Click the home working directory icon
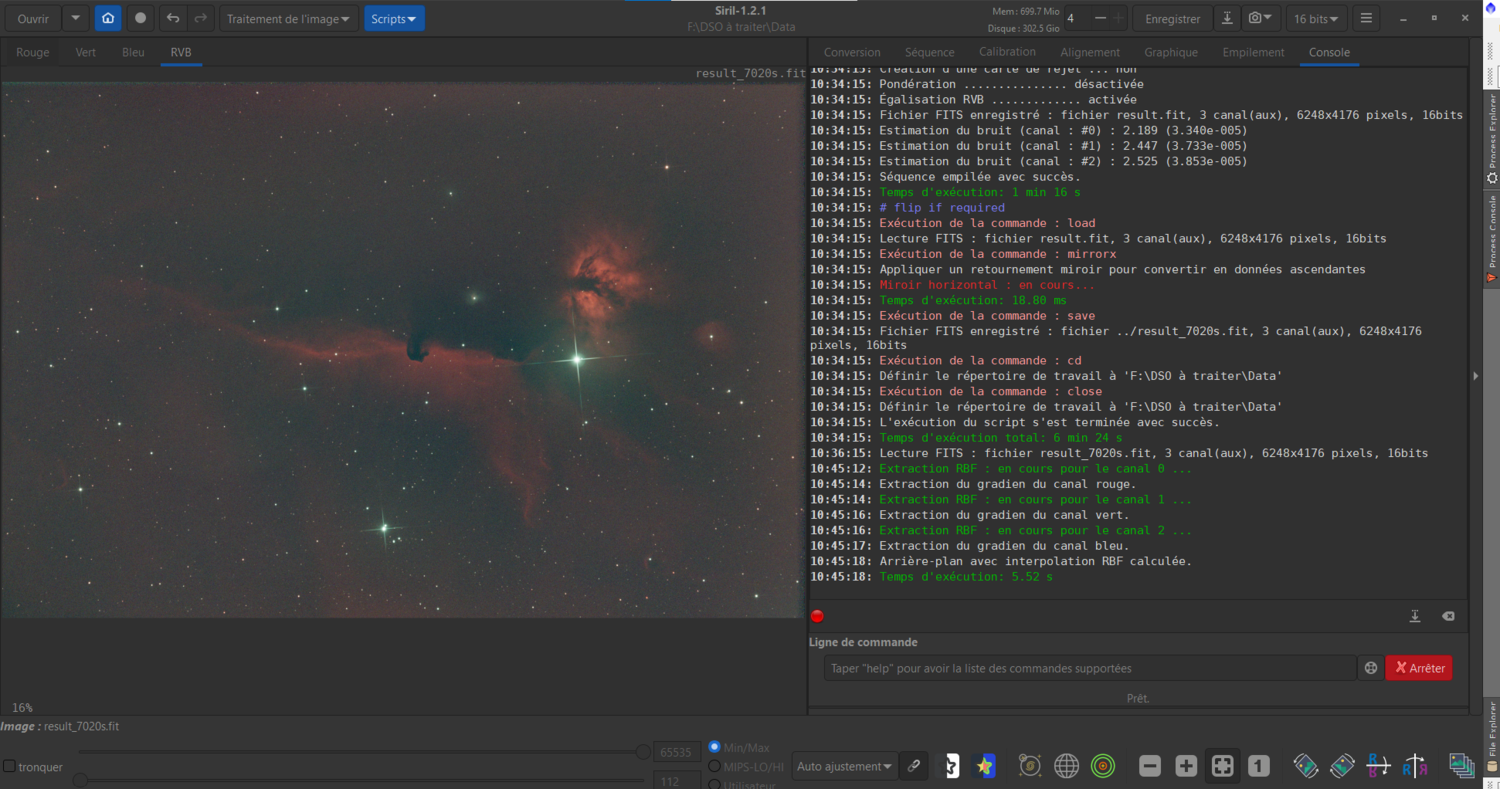 [108, 18]
